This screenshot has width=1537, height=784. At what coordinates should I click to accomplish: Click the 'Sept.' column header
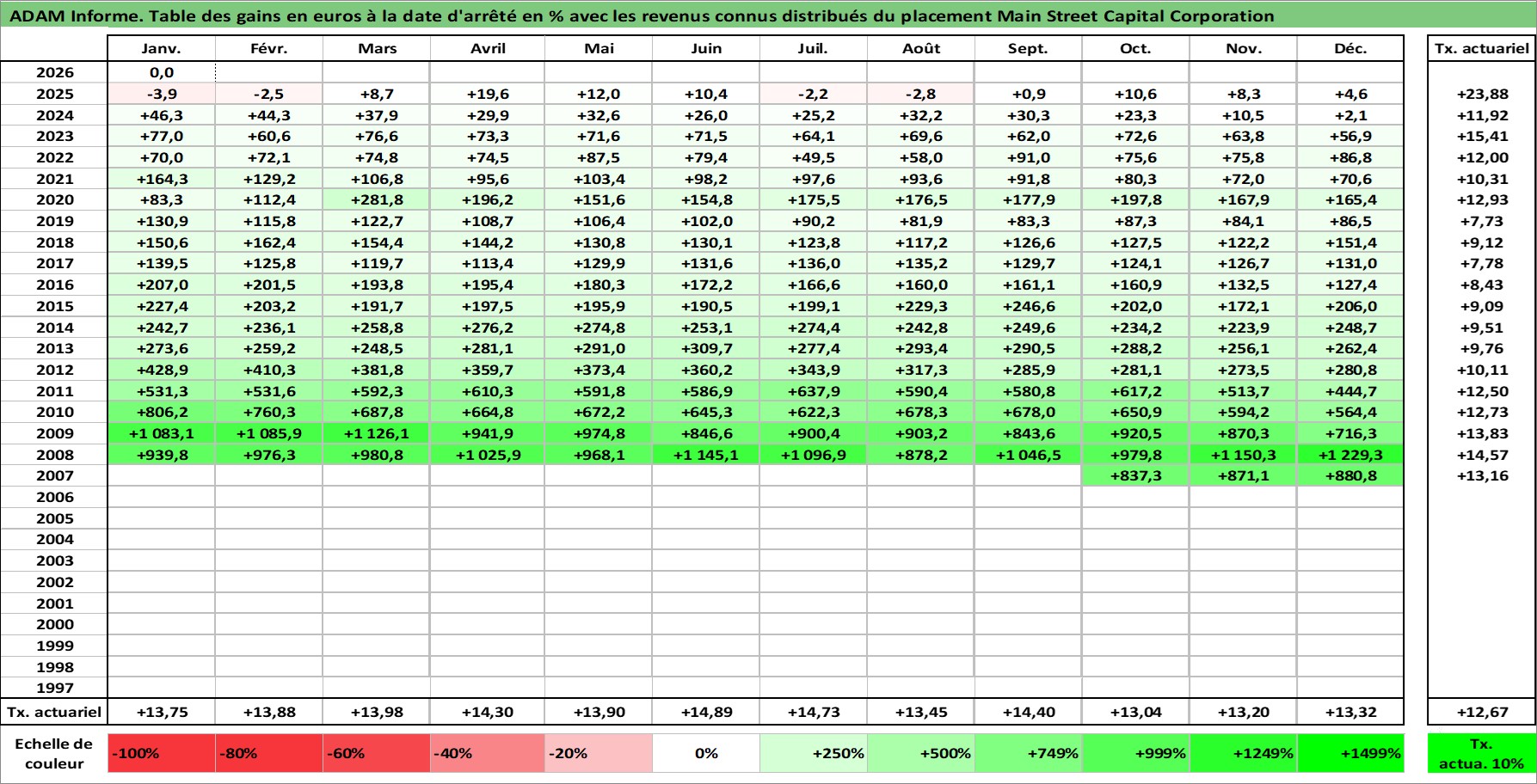tap(1029, 48)
